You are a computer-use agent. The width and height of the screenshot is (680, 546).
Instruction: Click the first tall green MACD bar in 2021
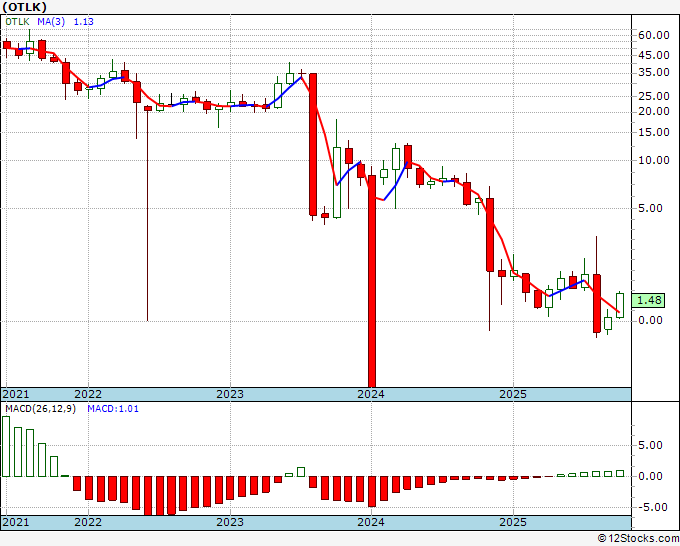(6, 446)
